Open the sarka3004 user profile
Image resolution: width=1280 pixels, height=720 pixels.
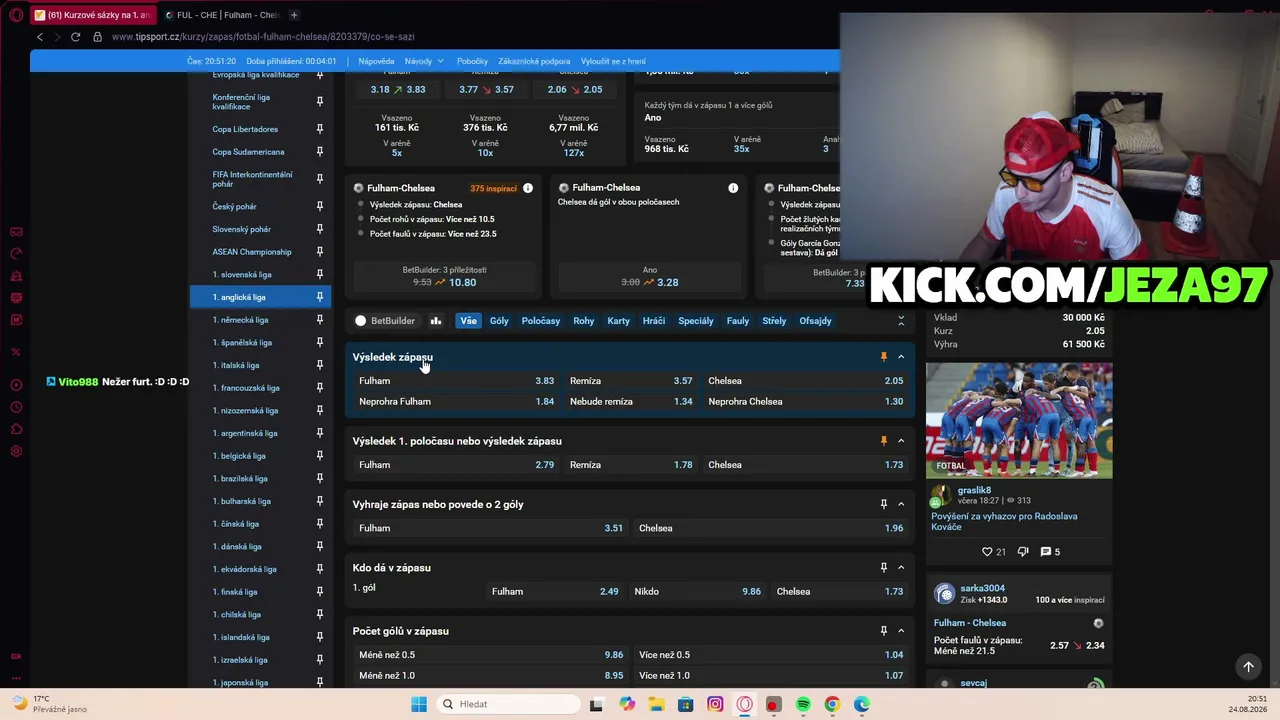click(982, 588)
